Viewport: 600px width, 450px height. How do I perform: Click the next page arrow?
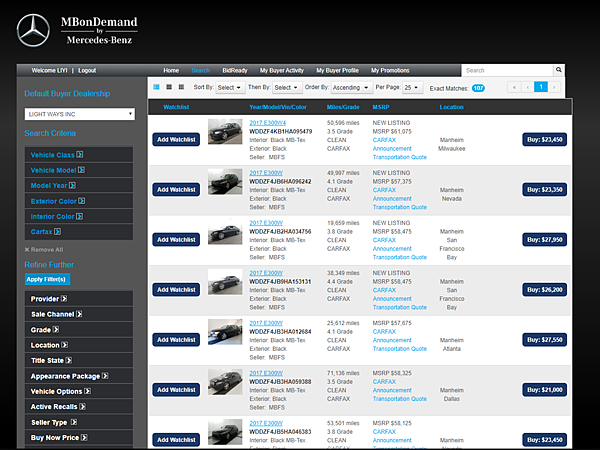point(554,87)
